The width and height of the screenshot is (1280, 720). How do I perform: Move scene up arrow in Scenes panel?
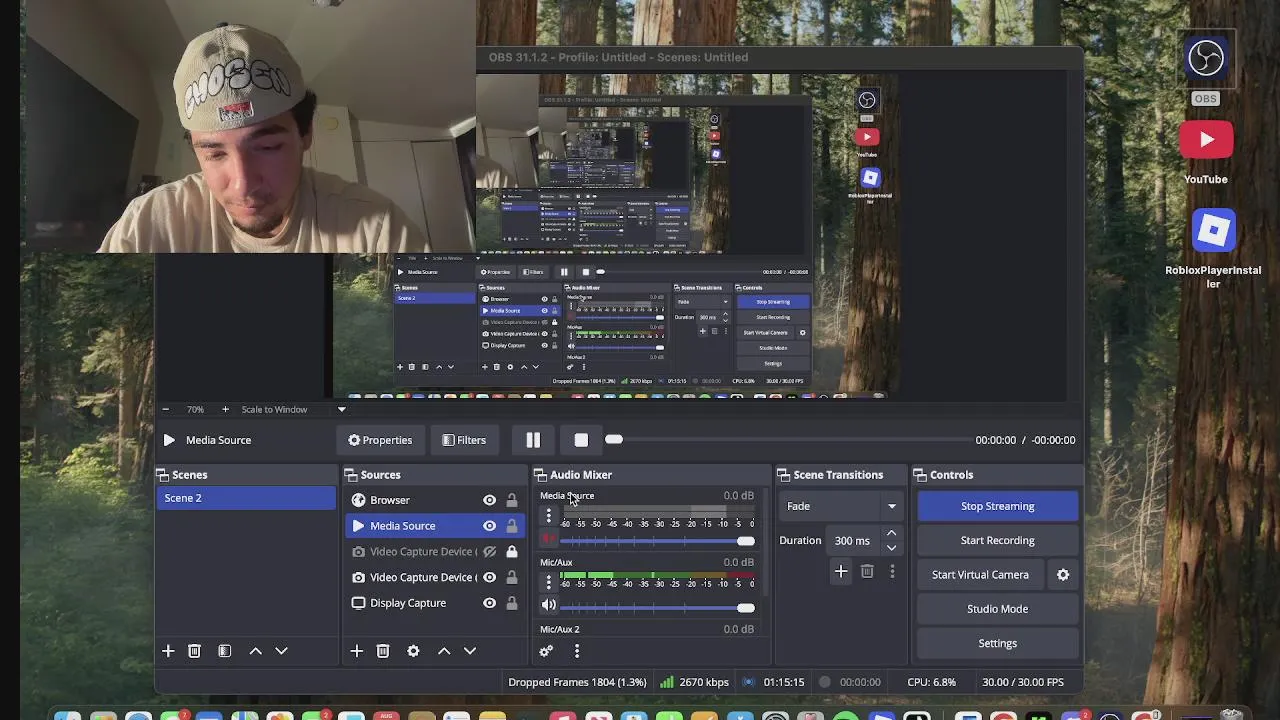[x=256, y=651]
